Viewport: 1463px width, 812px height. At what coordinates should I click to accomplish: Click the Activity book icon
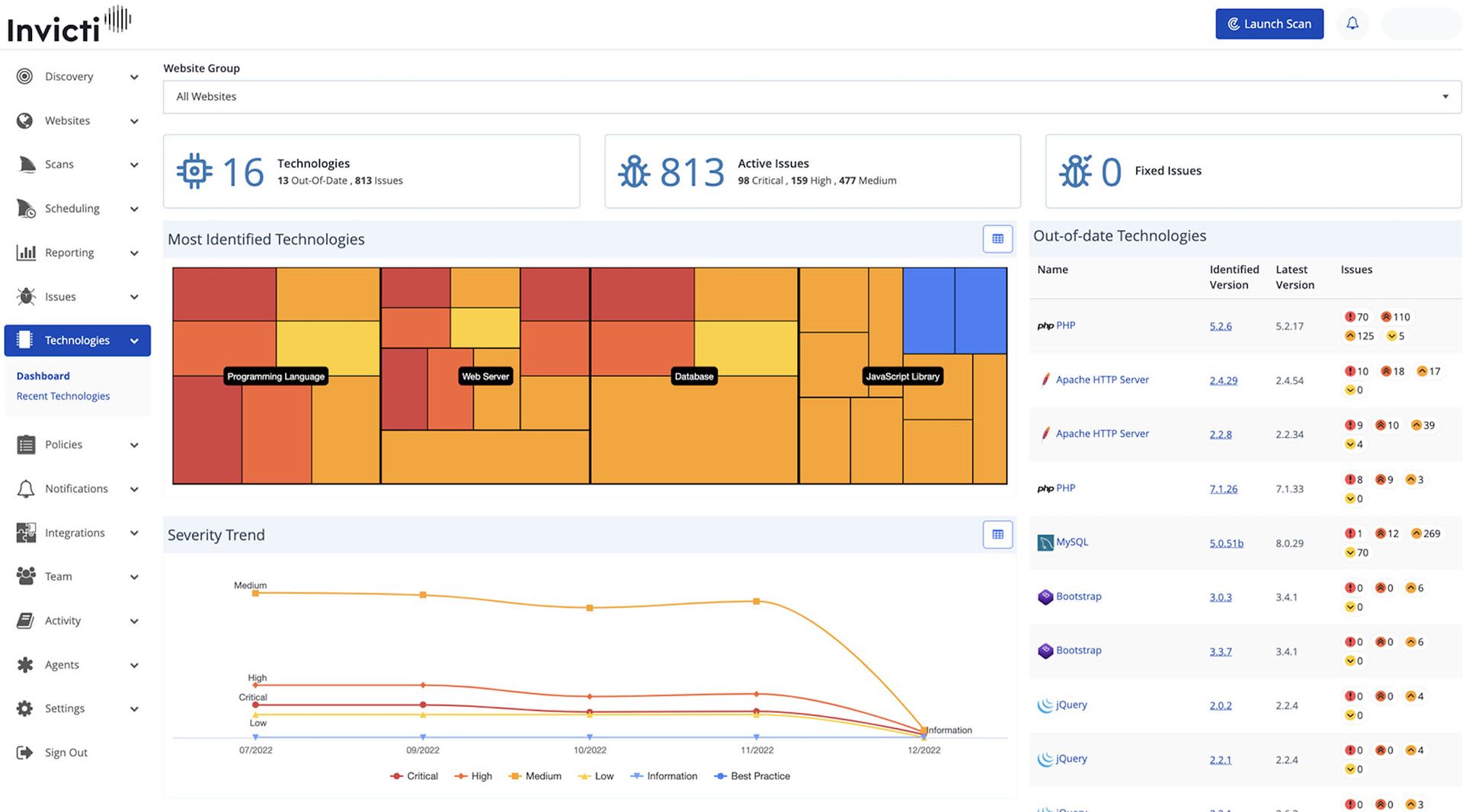[26, 621]
